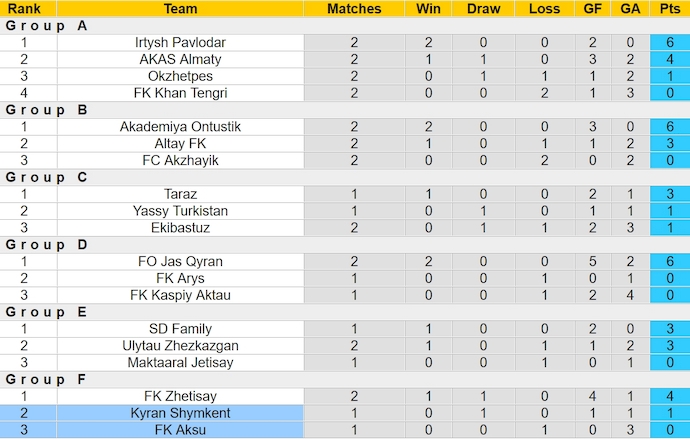
Task: Click the GF column header
Action: [594, 9]
